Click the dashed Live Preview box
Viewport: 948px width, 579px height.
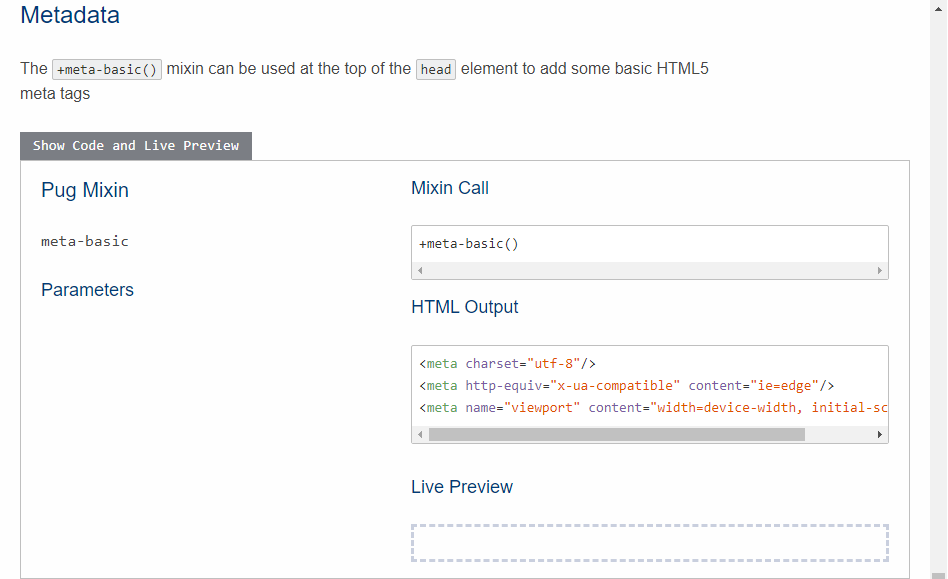point(650,543)
